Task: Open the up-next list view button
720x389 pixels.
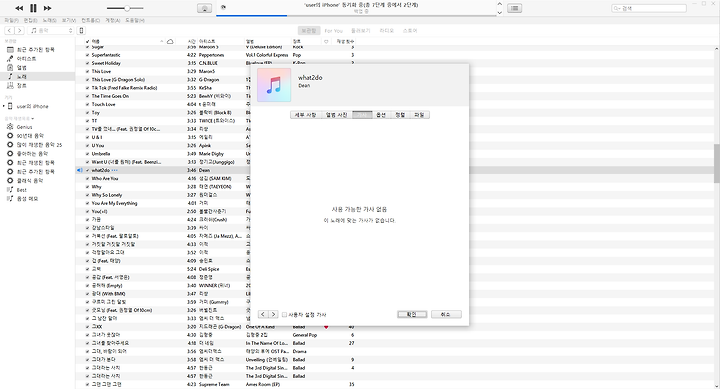Action: click(x=514, y=8)
